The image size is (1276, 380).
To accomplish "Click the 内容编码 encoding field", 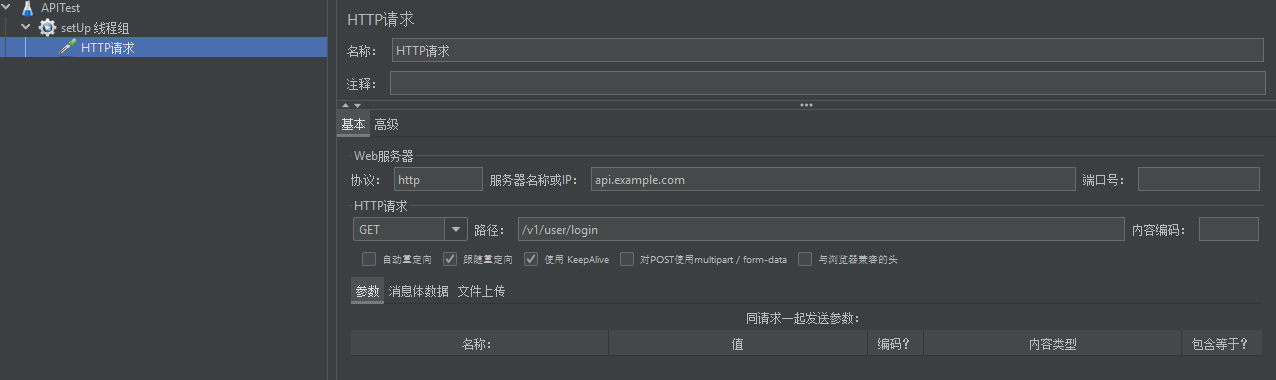I will pos(1228,229).
